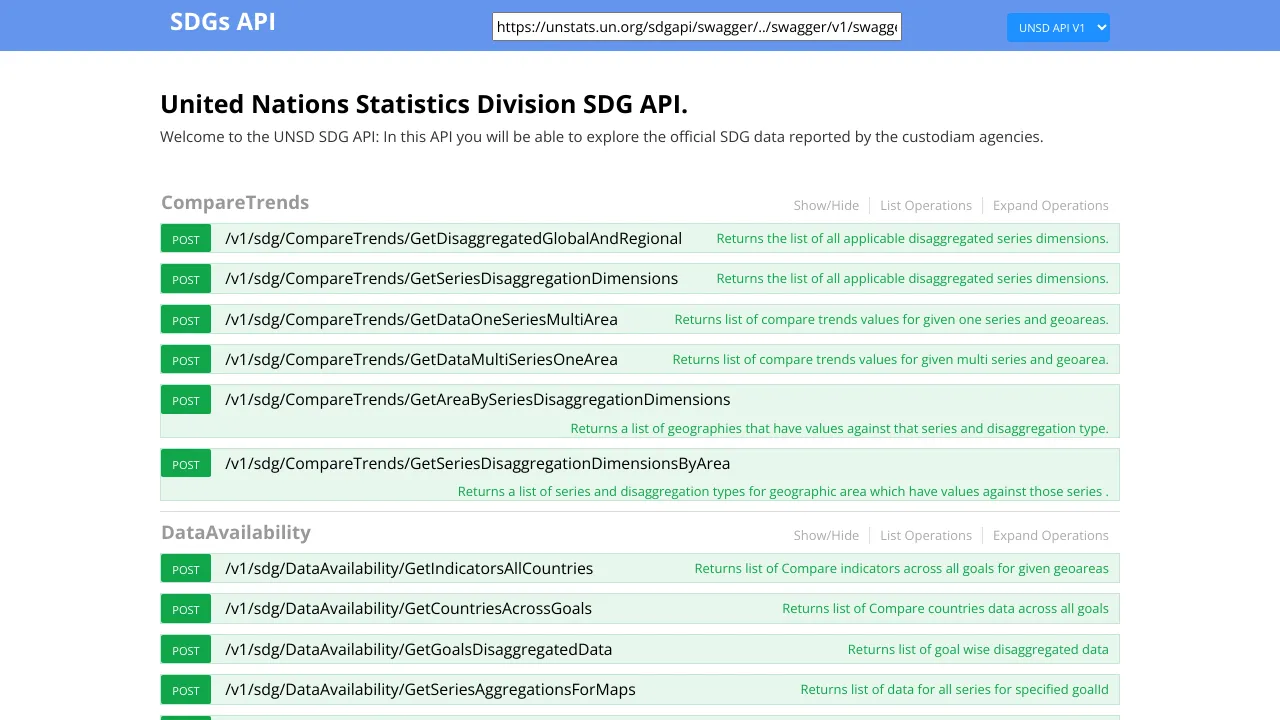Image resolution: width=1280 pixels, height=720 pixels.
Task: Click POST badge for GetIndicatorsAllCountries
Action: pos(186,569)
